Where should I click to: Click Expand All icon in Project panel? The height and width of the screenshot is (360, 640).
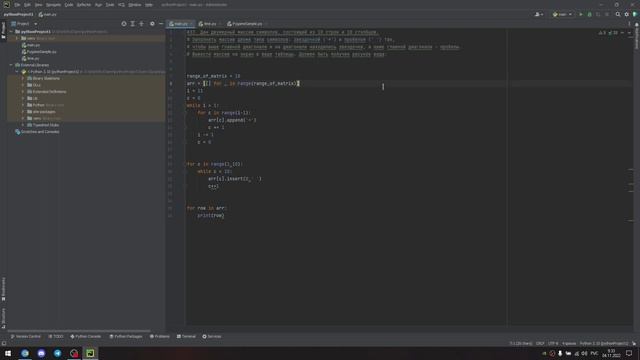(133, 24)
